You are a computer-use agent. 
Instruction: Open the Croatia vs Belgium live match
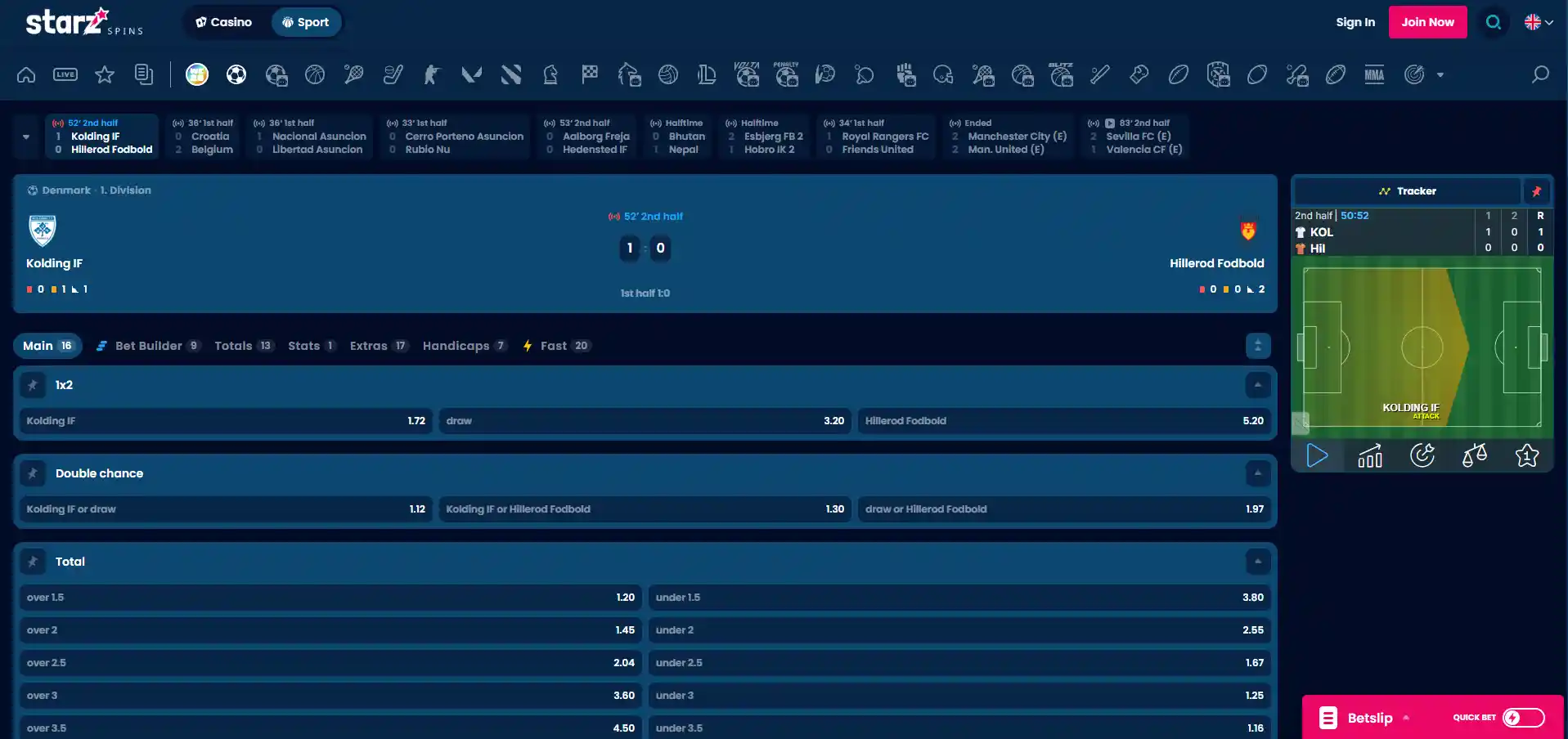(x=204, y=137)
